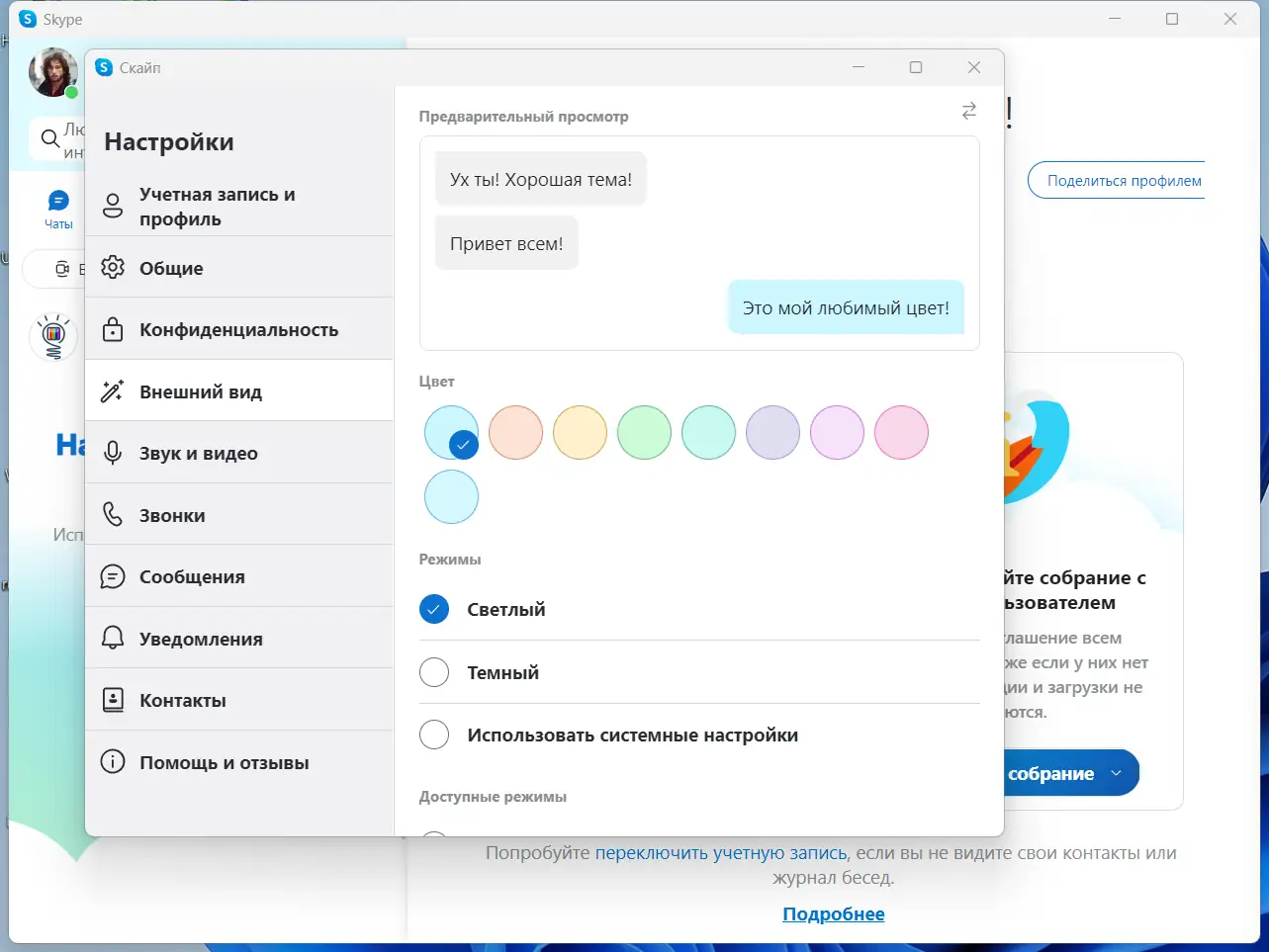Click the Messaging speech bubble icon
Image resolution: width=1269 pixels, height=952 pixels.
(113, 576)
